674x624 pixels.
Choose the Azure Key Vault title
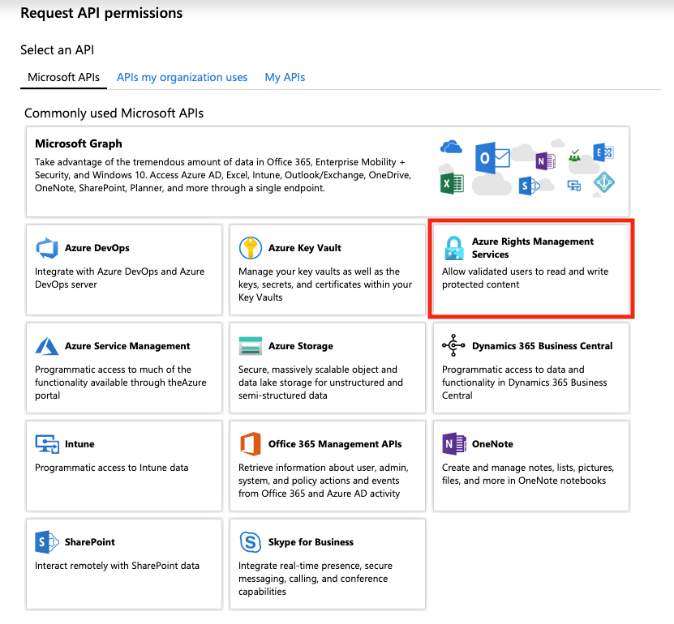click(305, 248)
